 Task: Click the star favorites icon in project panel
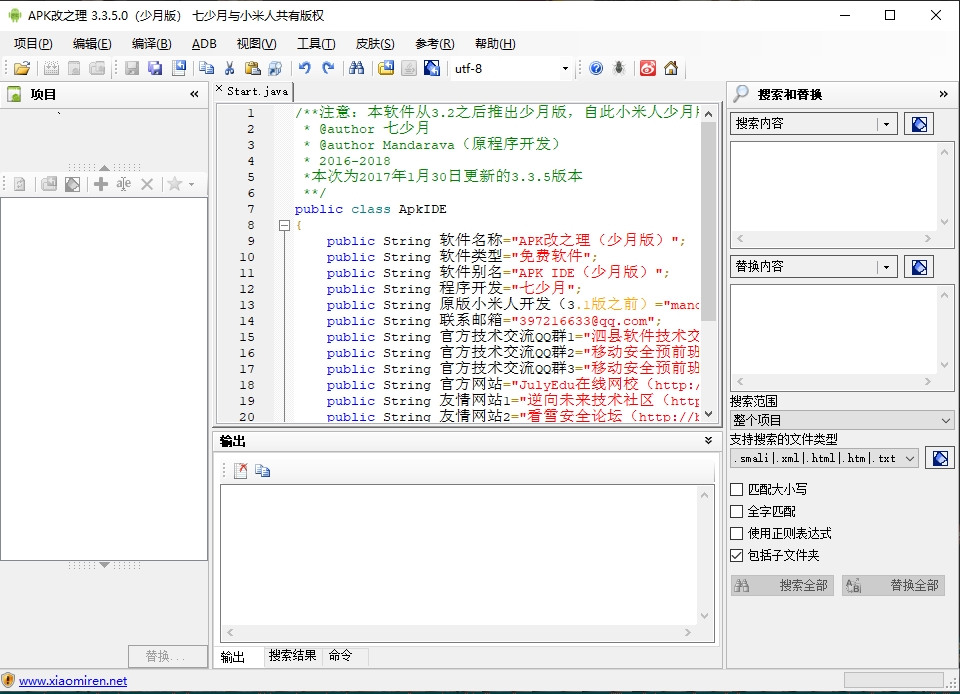coord(174,184)
